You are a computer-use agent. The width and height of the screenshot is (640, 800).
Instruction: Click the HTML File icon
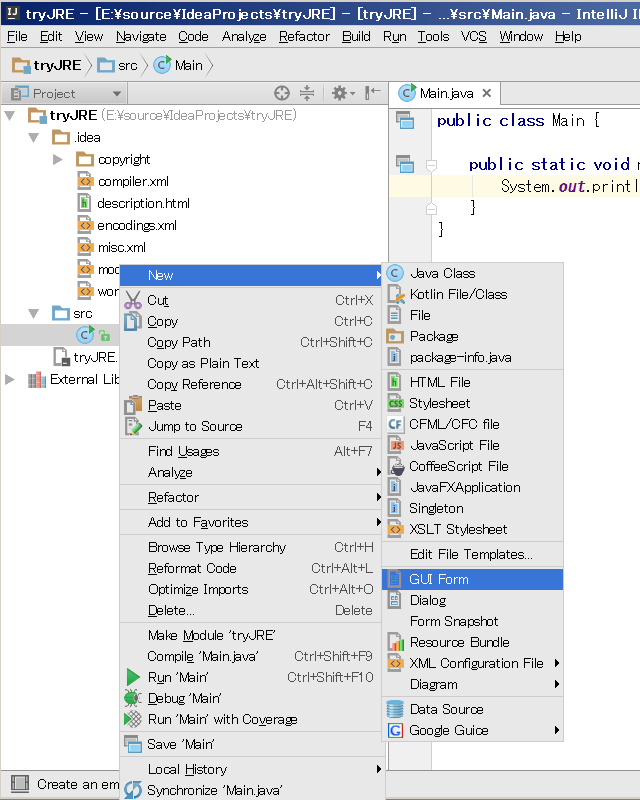pyautogui.click(x=394, y=382)
